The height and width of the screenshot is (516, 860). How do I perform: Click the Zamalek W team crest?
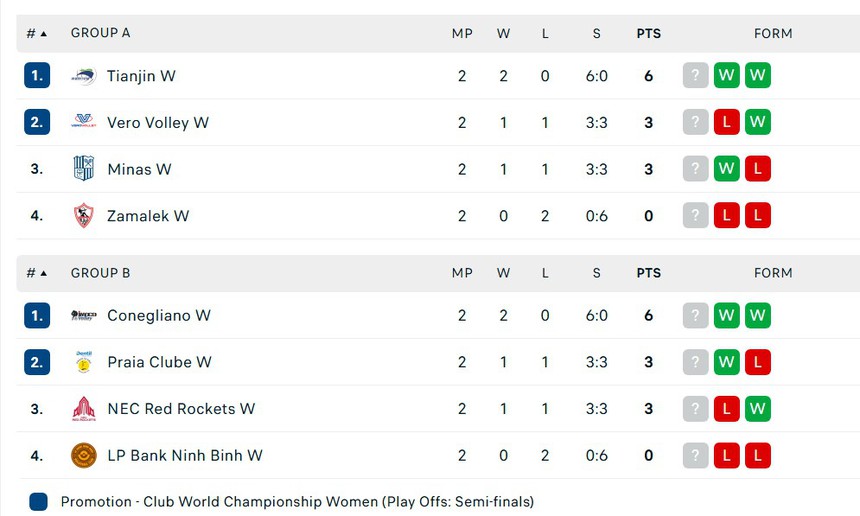pos(84,216)
